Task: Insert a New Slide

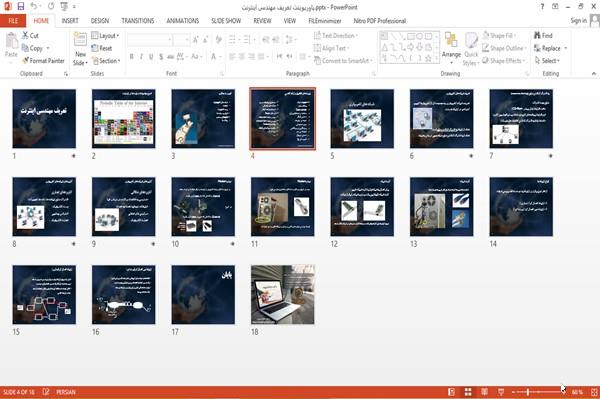Action: coord(80,49)
